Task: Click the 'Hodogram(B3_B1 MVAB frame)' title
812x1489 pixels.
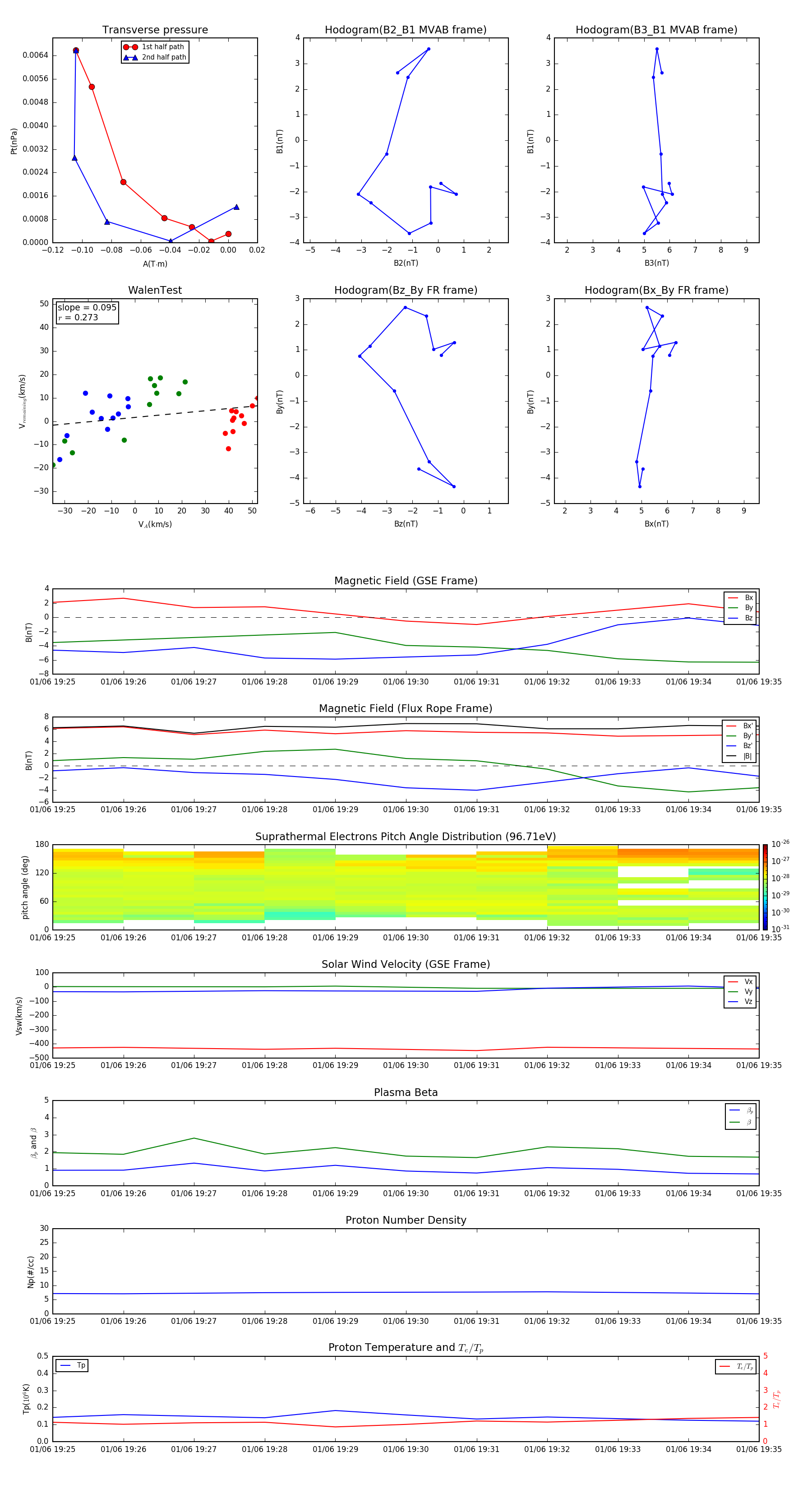Action: pos(656,30)
